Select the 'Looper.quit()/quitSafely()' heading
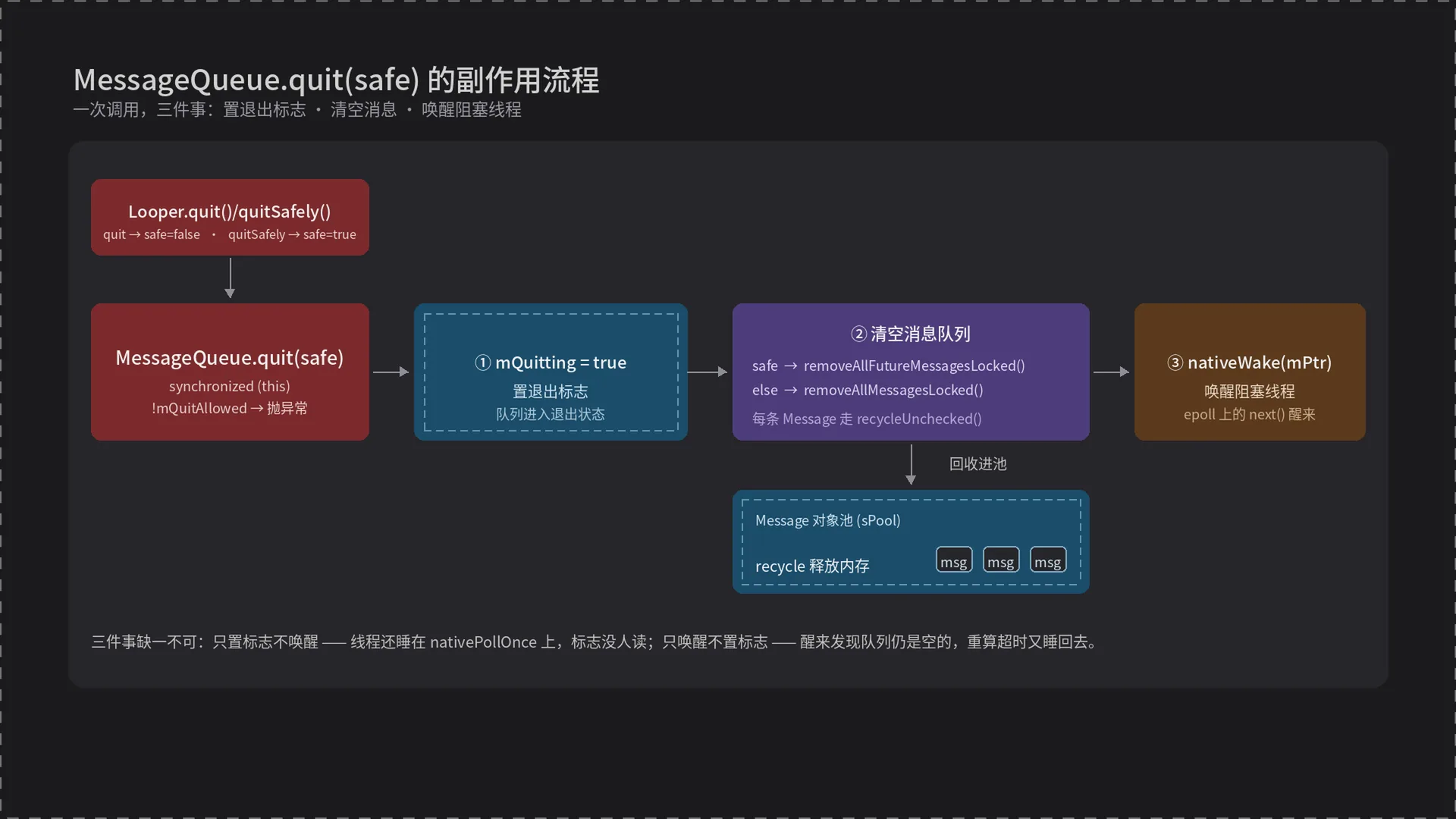The image size is (1456, 819). coord(230,212)
